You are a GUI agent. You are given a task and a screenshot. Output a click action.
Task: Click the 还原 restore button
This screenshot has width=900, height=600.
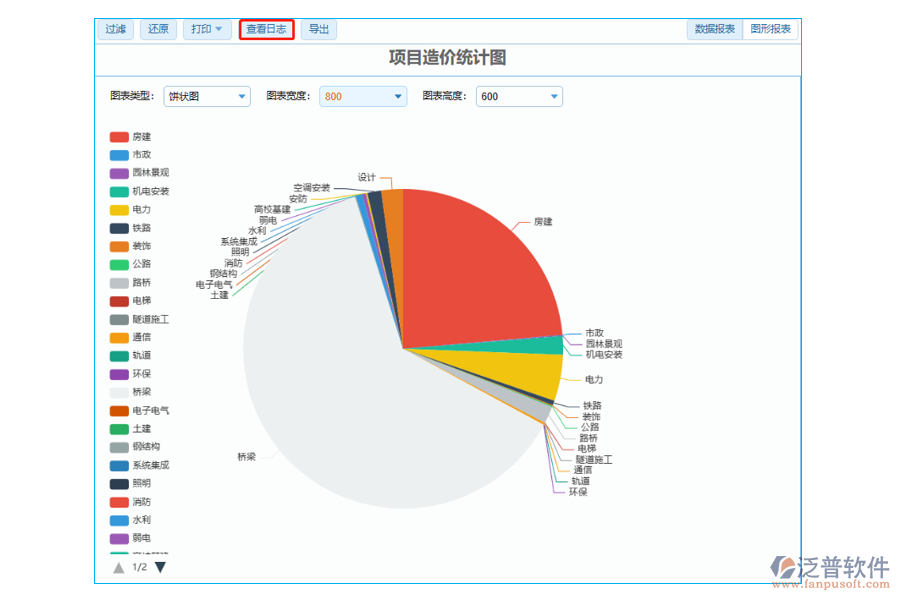(158, 30)
